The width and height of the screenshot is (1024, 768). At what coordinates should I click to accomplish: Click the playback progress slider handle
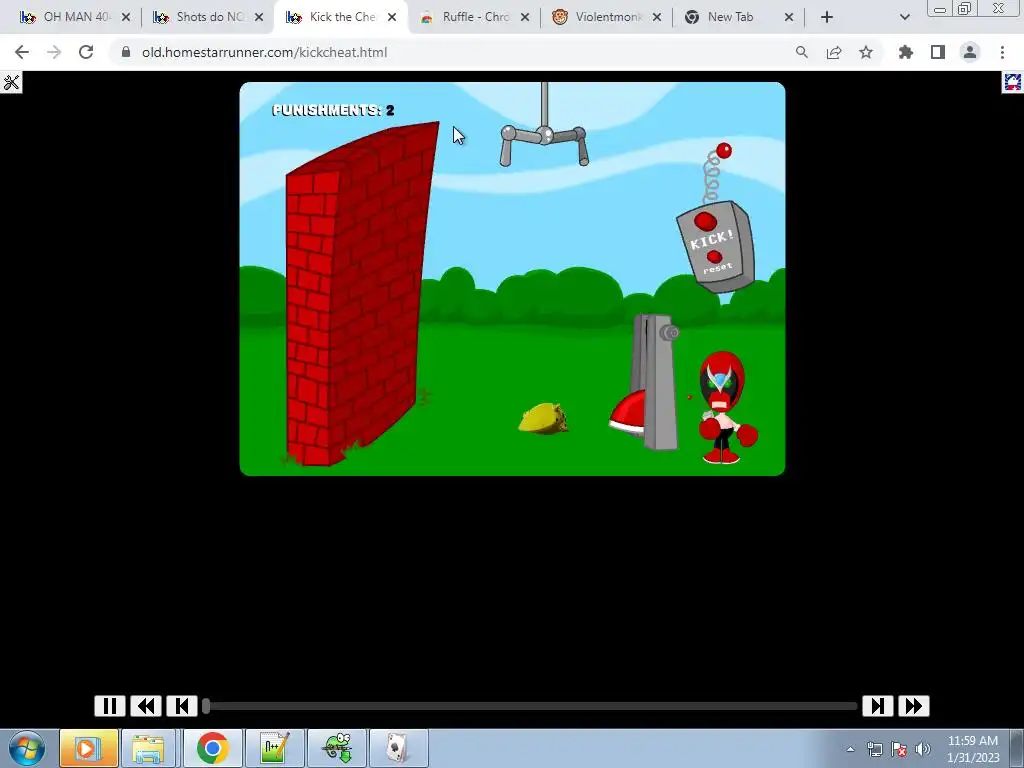(x=206, y=706)
